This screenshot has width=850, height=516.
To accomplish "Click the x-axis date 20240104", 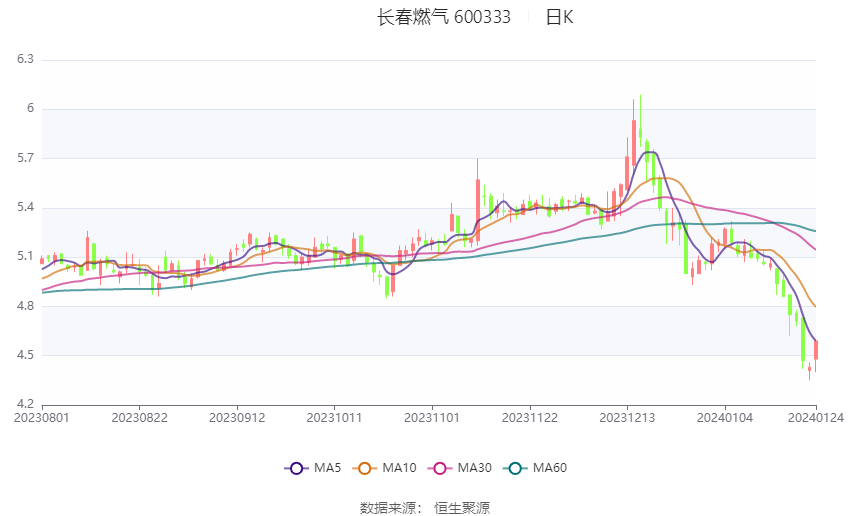I will tap(725, 418).
